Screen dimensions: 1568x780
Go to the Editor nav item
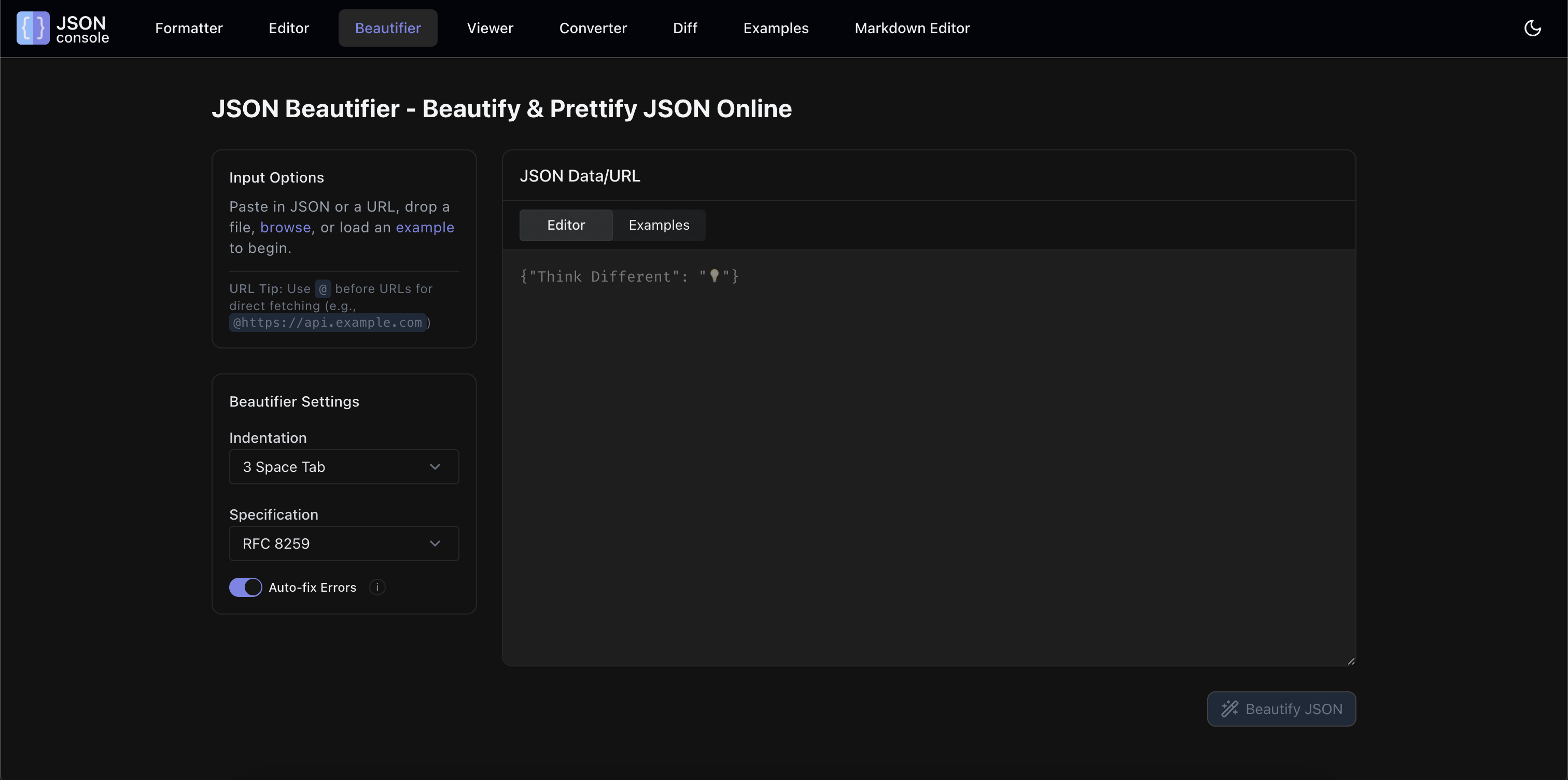pyautogui.click(x=288, y=28)
